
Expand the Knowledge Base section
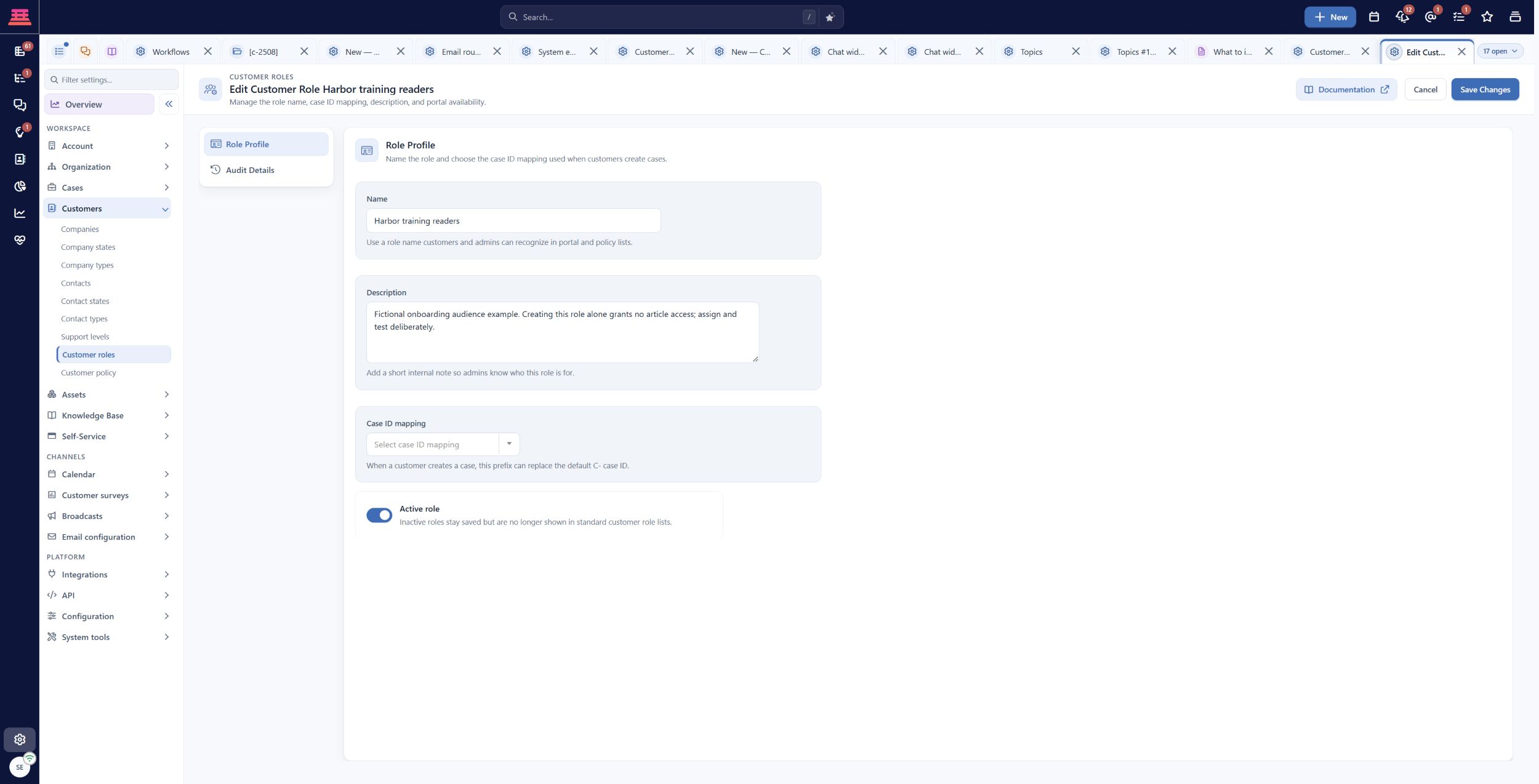pos(108,415)
